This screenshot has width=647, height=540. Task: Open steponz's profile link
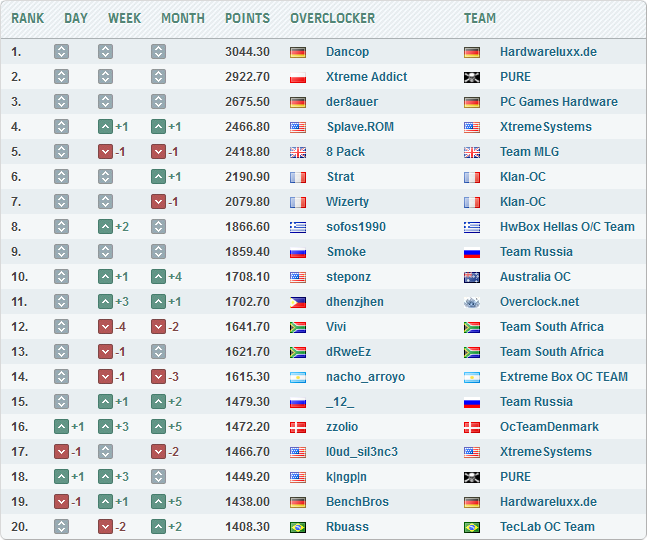pos(348,277)
